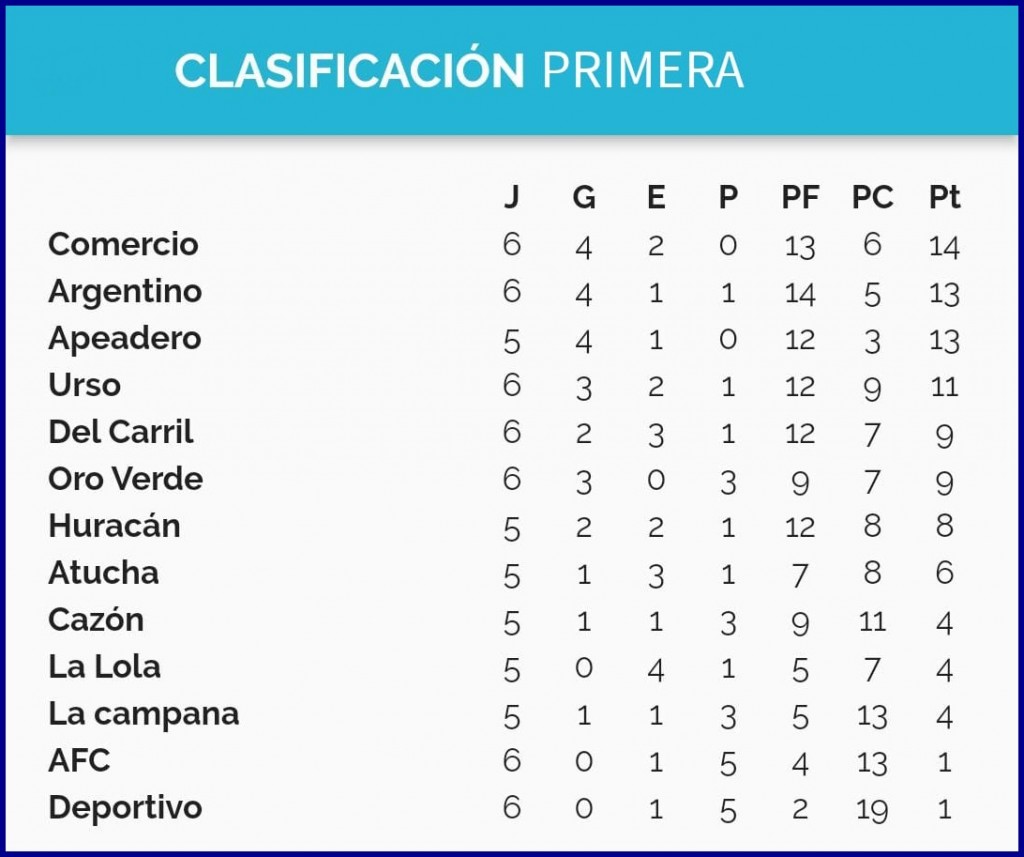Click the AFC team name
This screenshot has height=857, width=1024.
(x=79, y=761)
